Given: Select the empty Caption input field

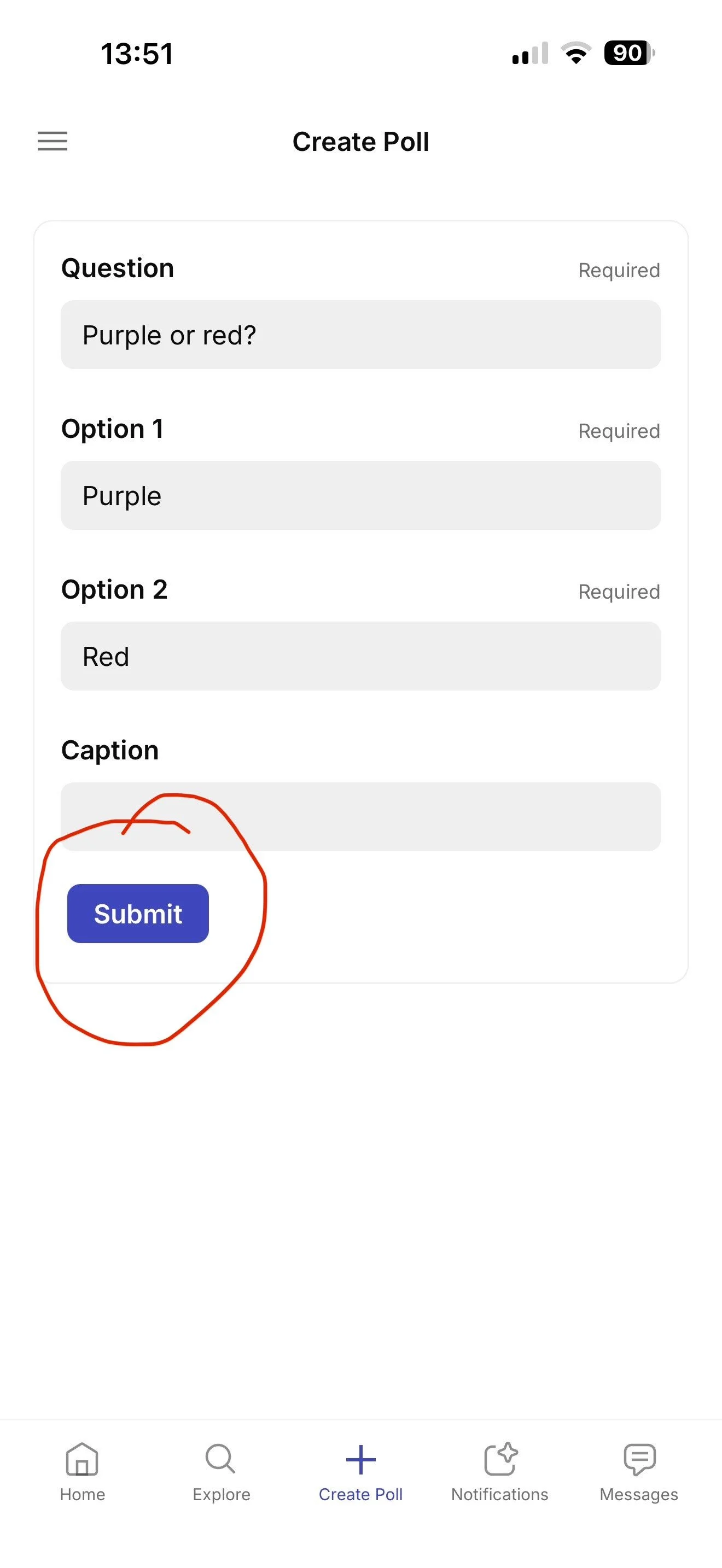Looking at the screenshot, I should click(361, 816).
